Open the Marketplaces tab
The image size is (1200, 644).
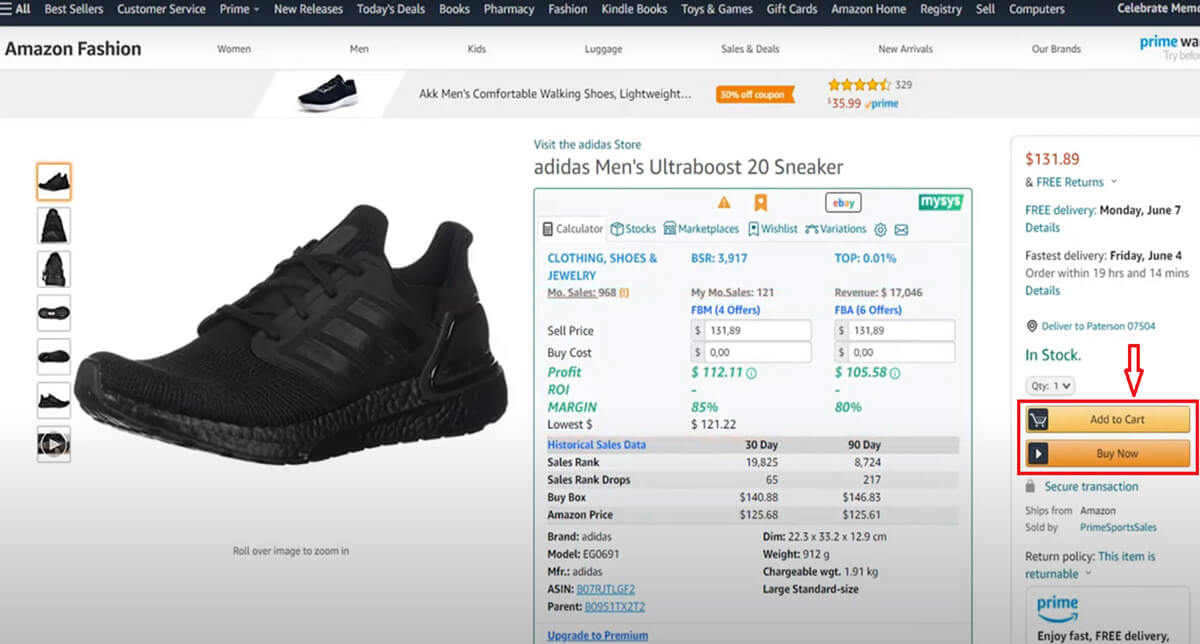coord(701,229)
